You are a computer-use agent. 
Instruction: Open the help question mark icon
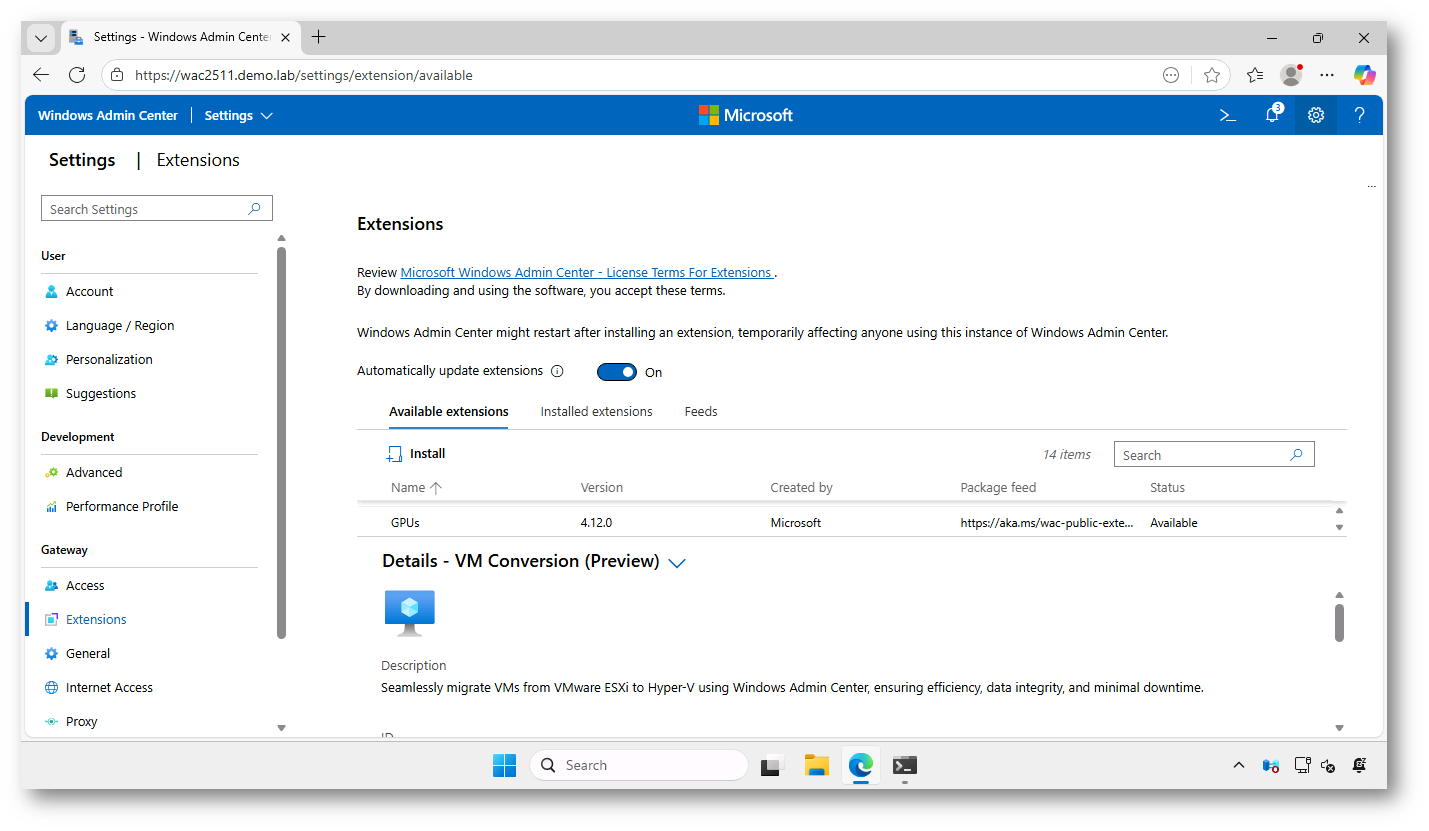coord(1359,115)
